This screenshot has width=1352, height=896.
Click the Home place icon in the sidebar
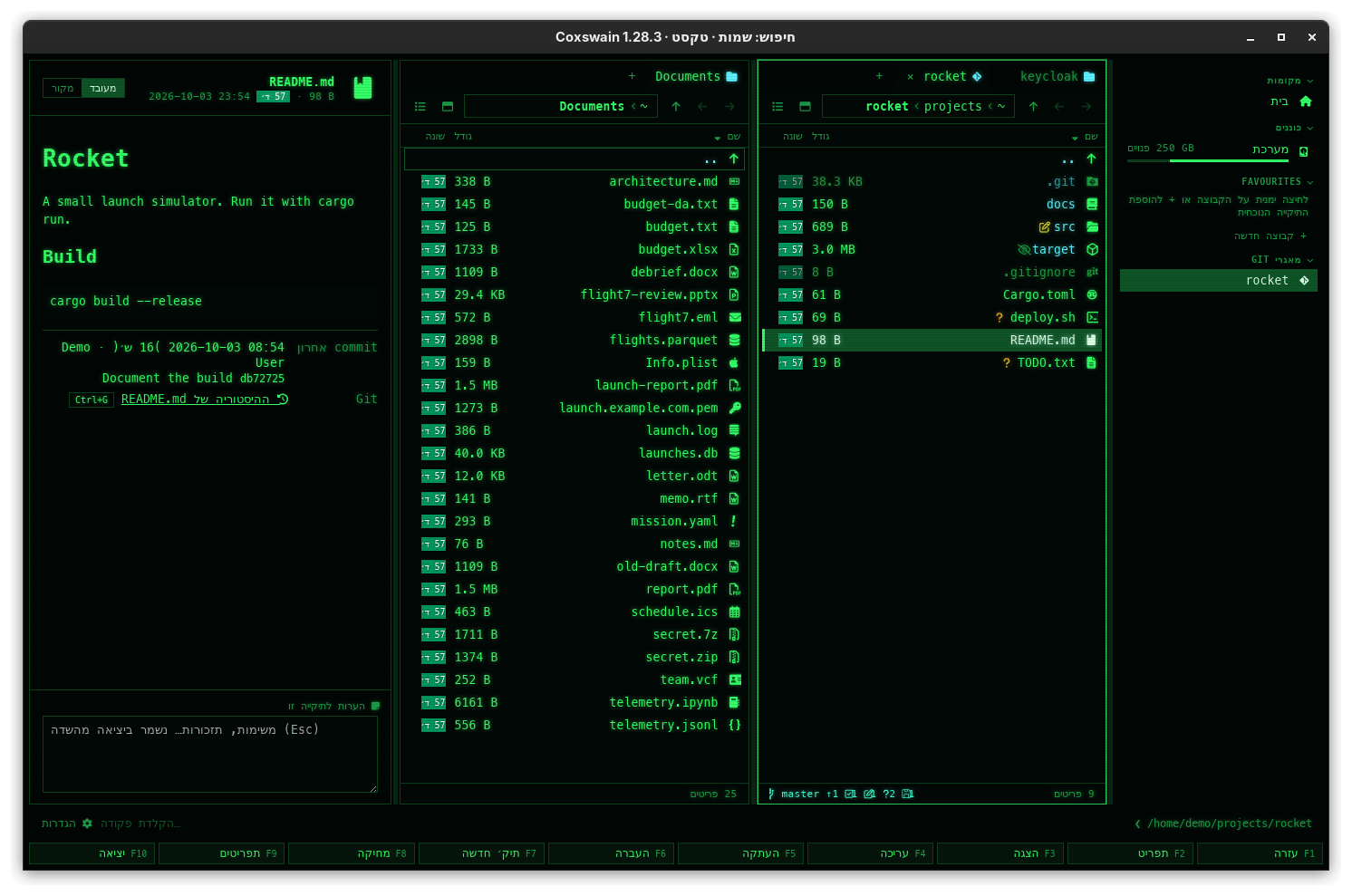1306,101
